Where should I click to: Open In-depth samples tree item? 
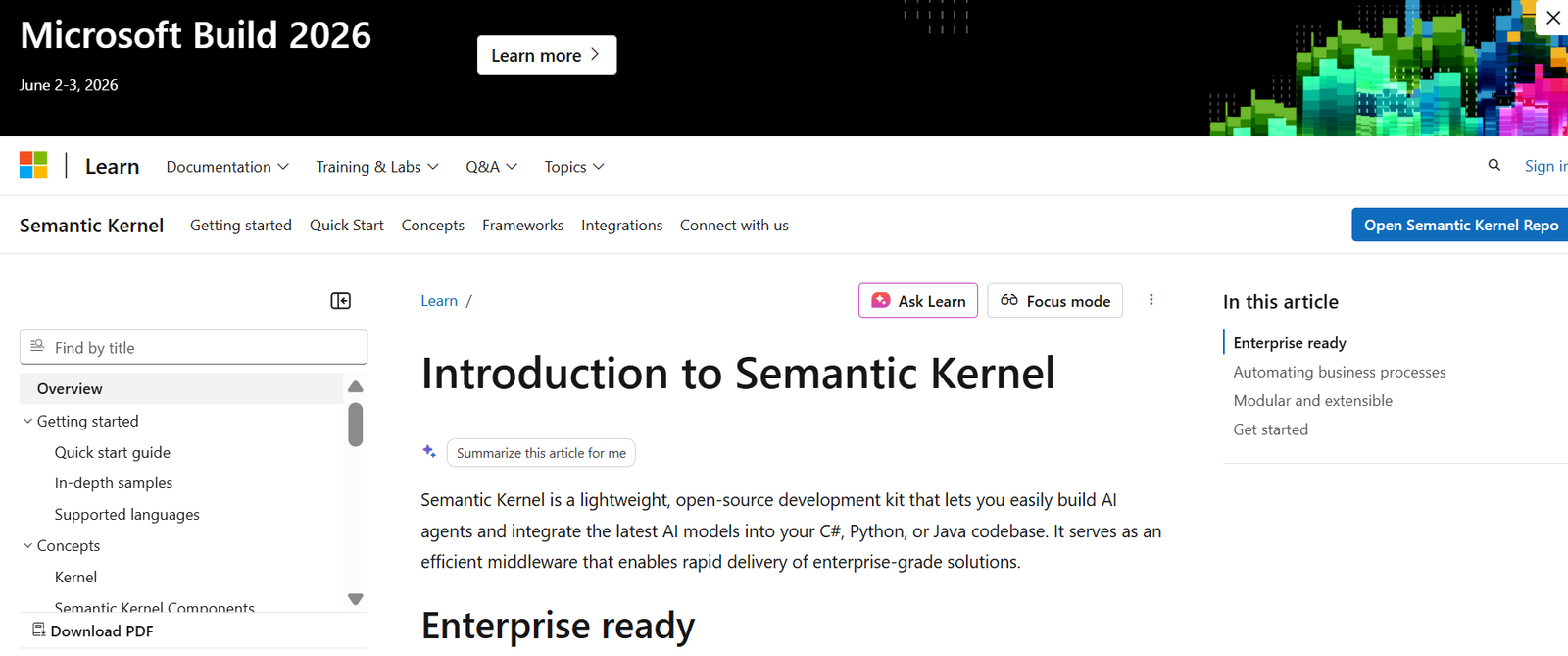pyautogui.click(x=114, y=483)
